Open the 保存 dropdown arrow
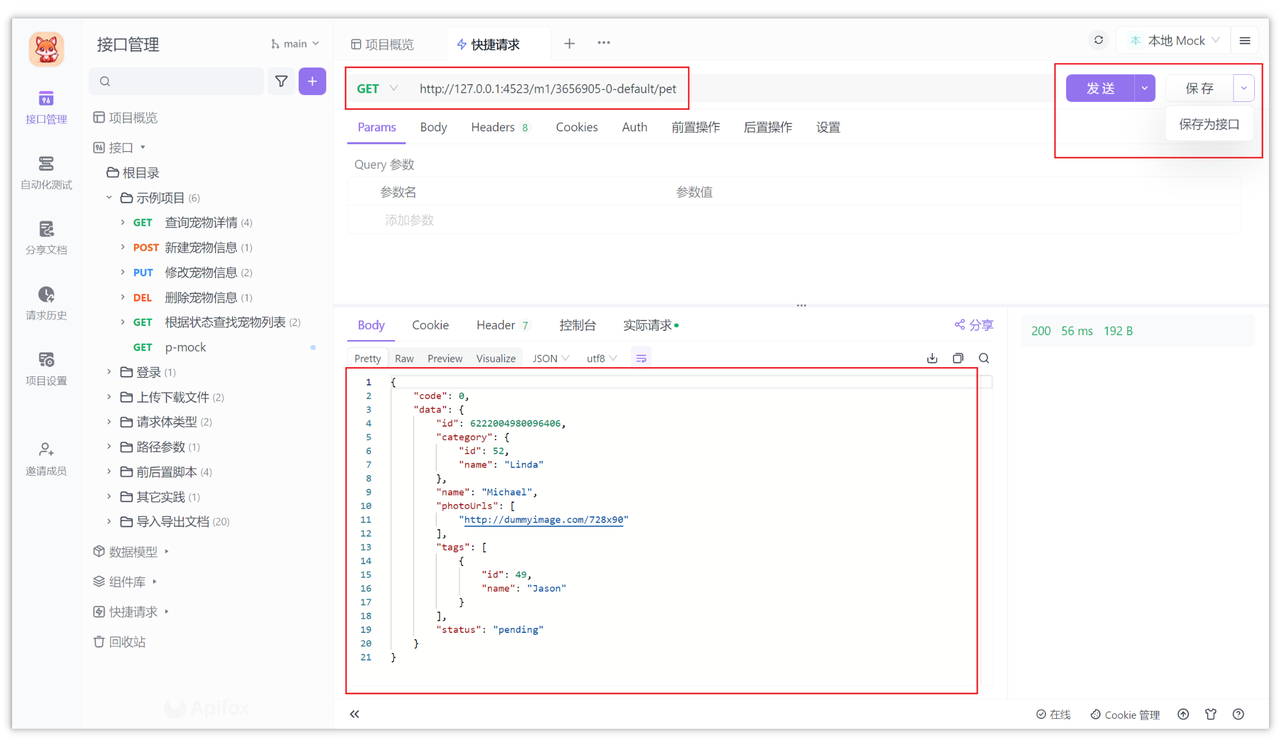Image resolution: width=1280 pixels, height=741 pixels. coord(1244,88)
